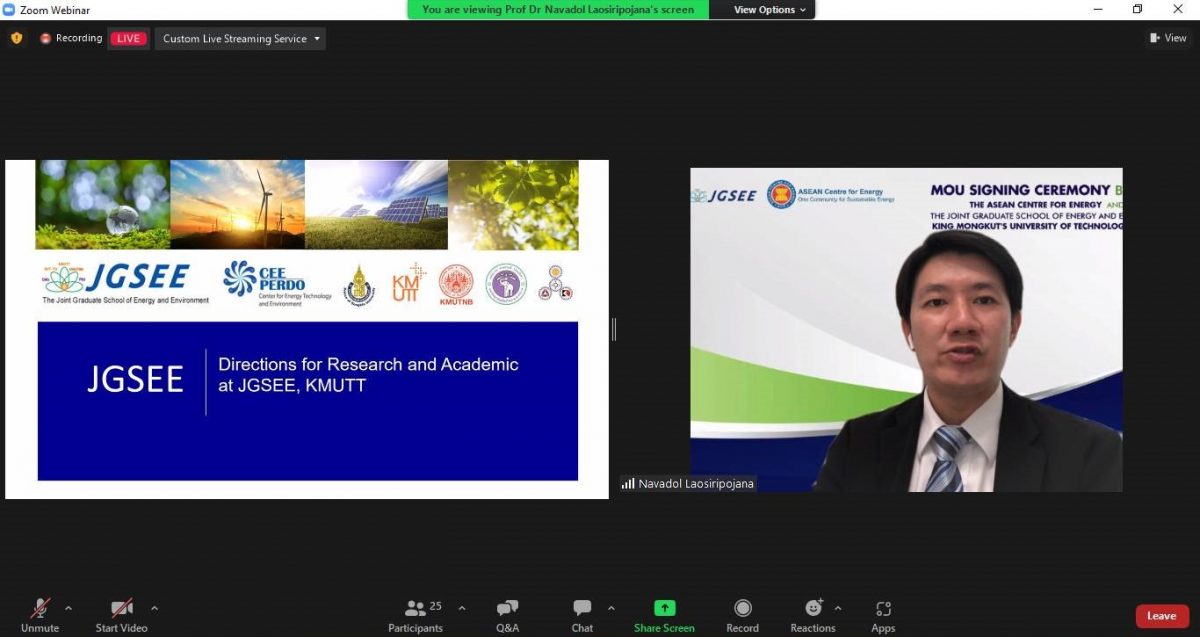This screenshot has width=1200, height=637.
Task: Click the green Share Screen button
Action: click(x=664, y=614)
